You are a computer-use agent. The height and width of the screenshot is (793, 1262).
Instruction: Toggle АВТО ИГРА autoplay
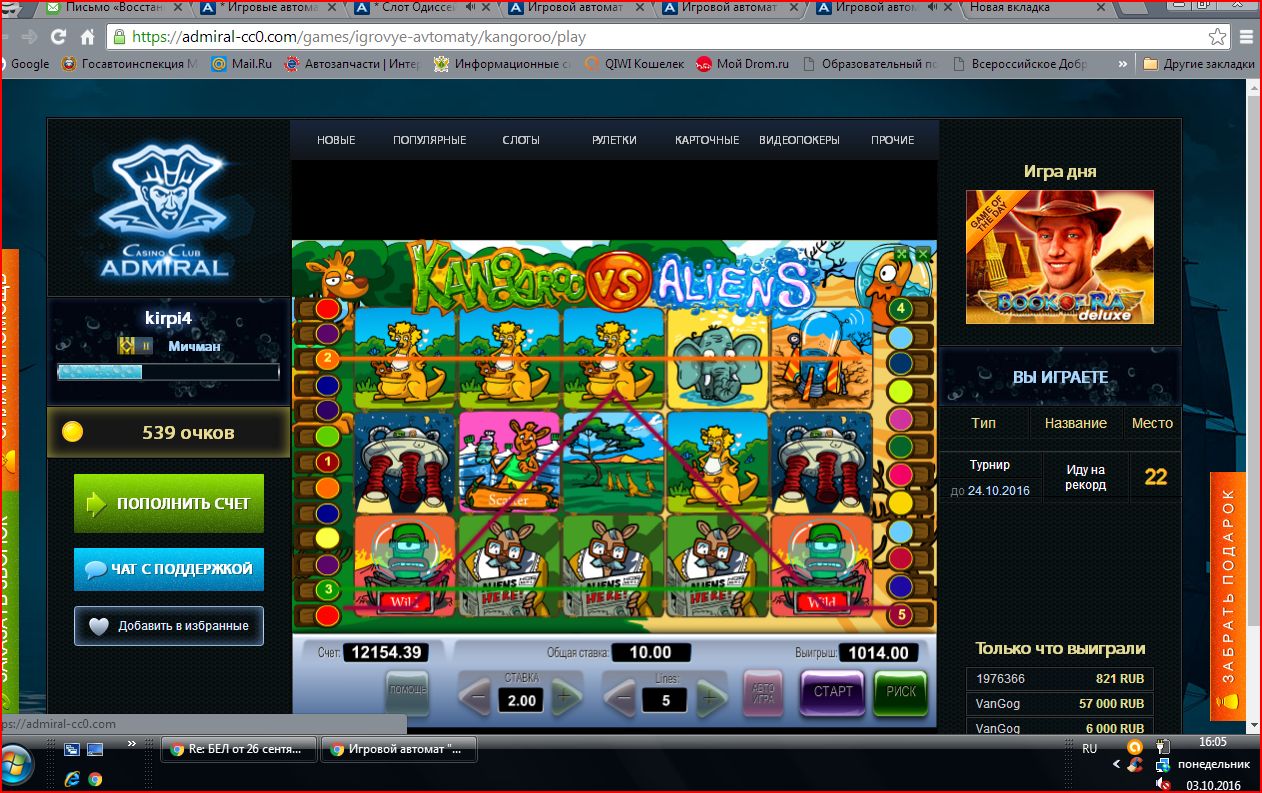pyautogui.click(x=763, y=692)
